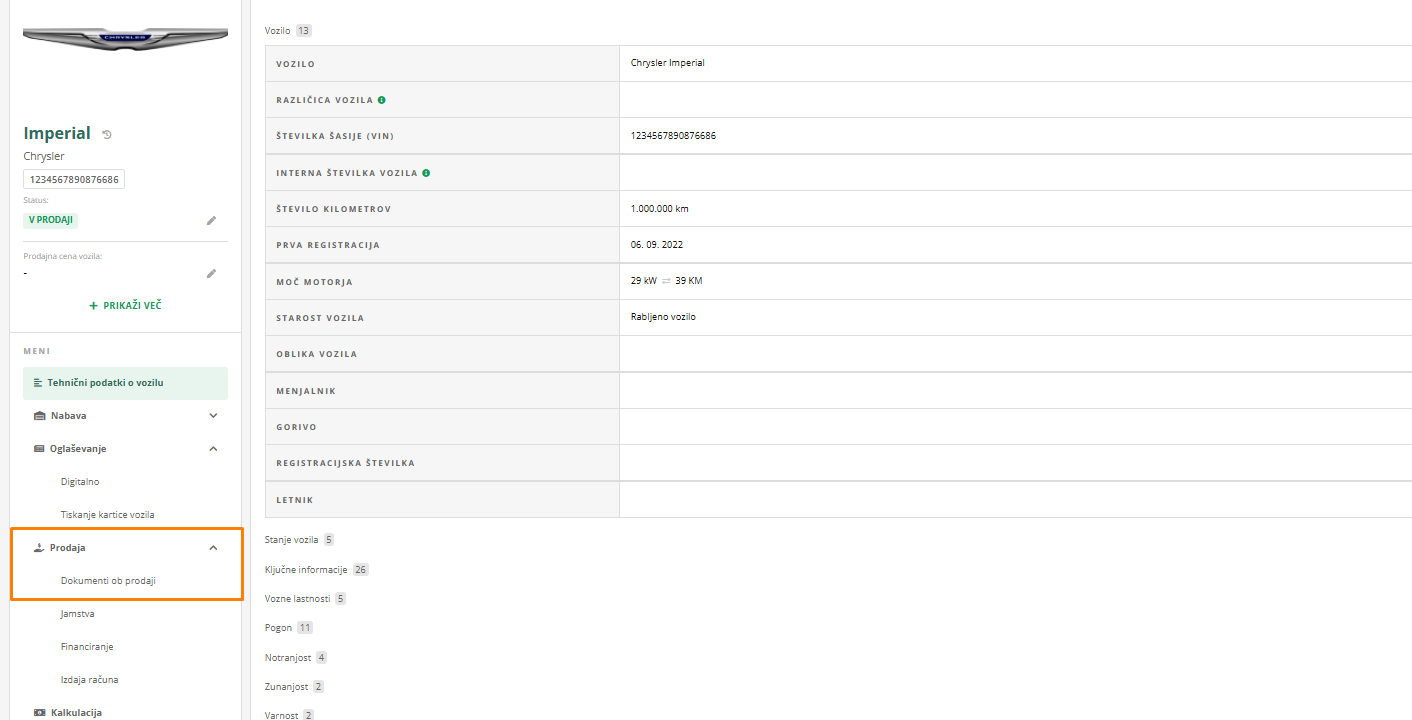
Task: Expand the Zunanjost section
Action: (294, 687)
